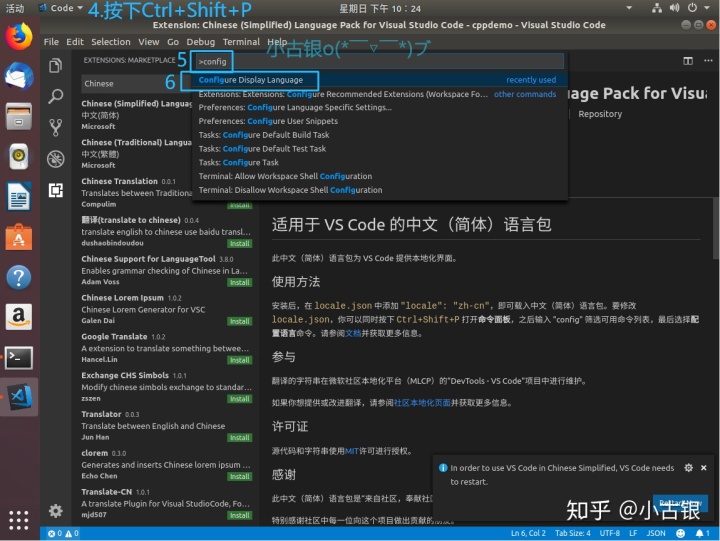Open the editor more actions ellipsis
The width and height of the screenshot is (720, 541).
(709, 61)
